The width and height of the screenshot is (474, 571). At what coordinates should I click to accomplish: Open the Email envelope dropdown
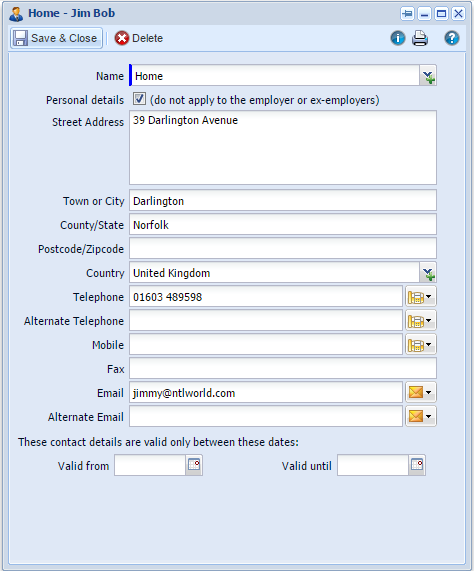(x=420, y=393)
